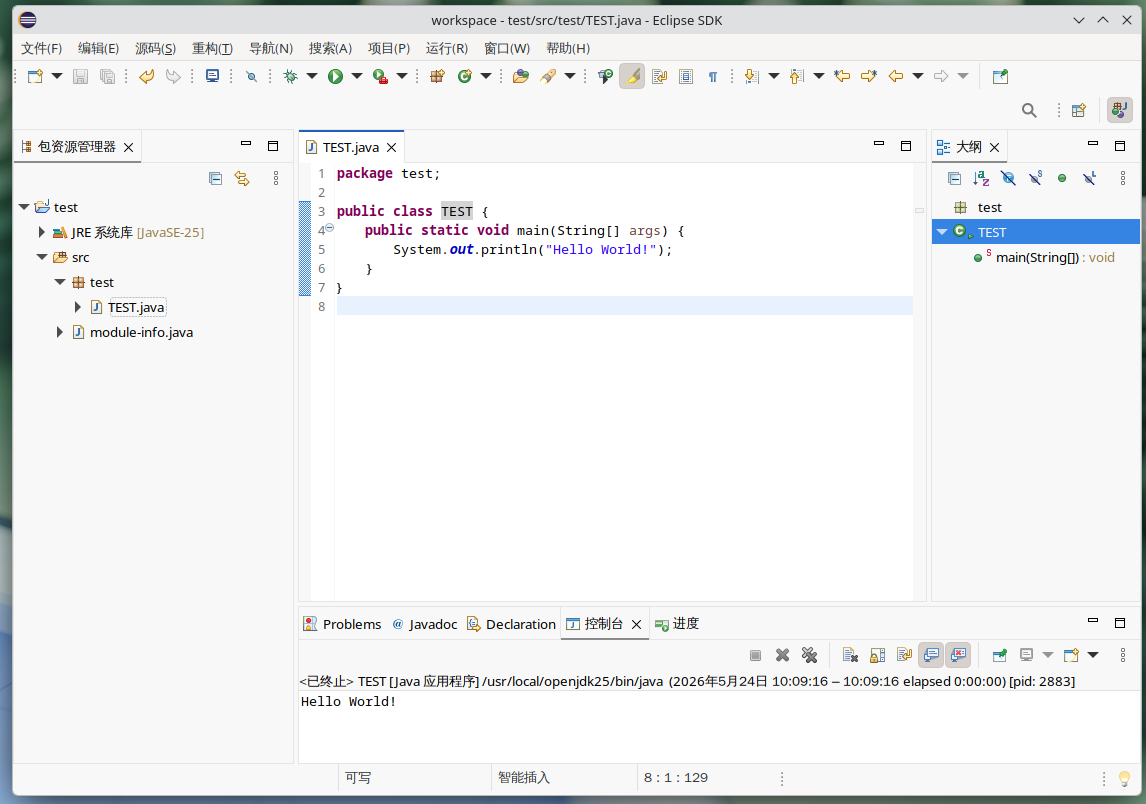Open the 文件(F) menu

(x=42, y=48)
